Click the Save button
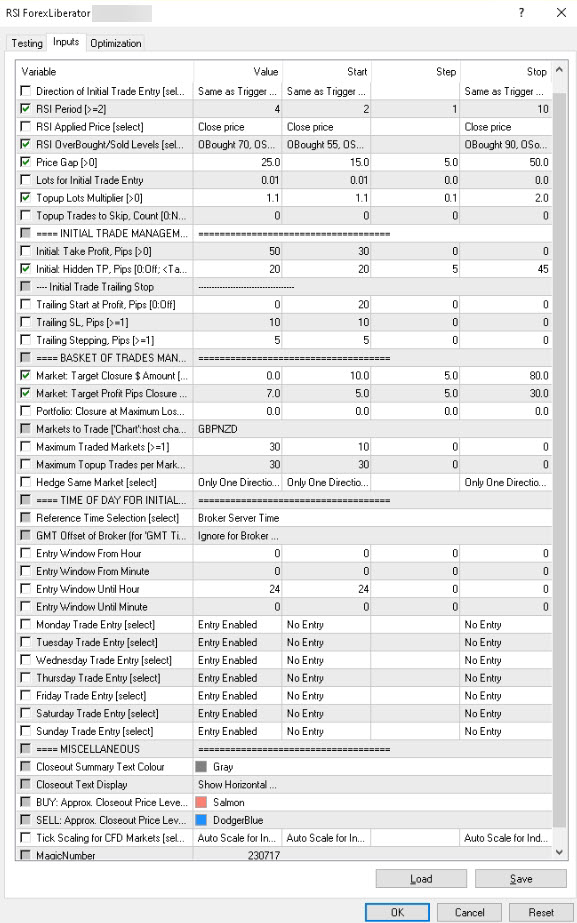The image size is (577, 923). 521,879
